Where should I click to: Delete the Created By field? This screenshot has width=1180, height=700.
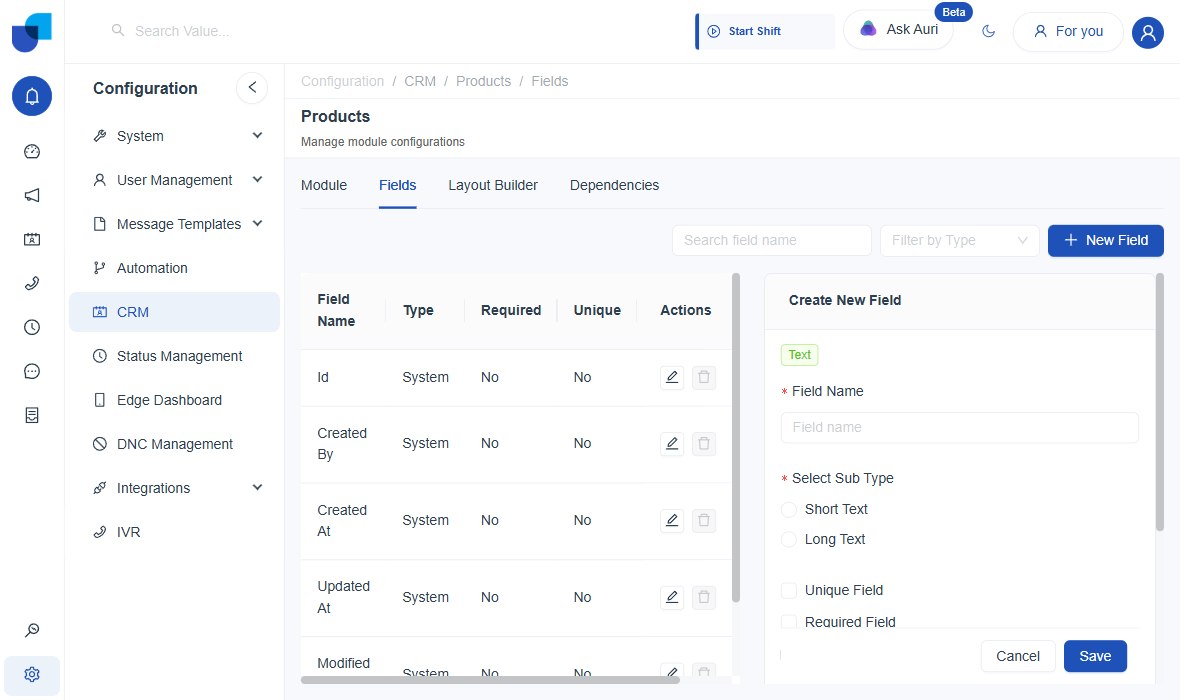(704, 443)
